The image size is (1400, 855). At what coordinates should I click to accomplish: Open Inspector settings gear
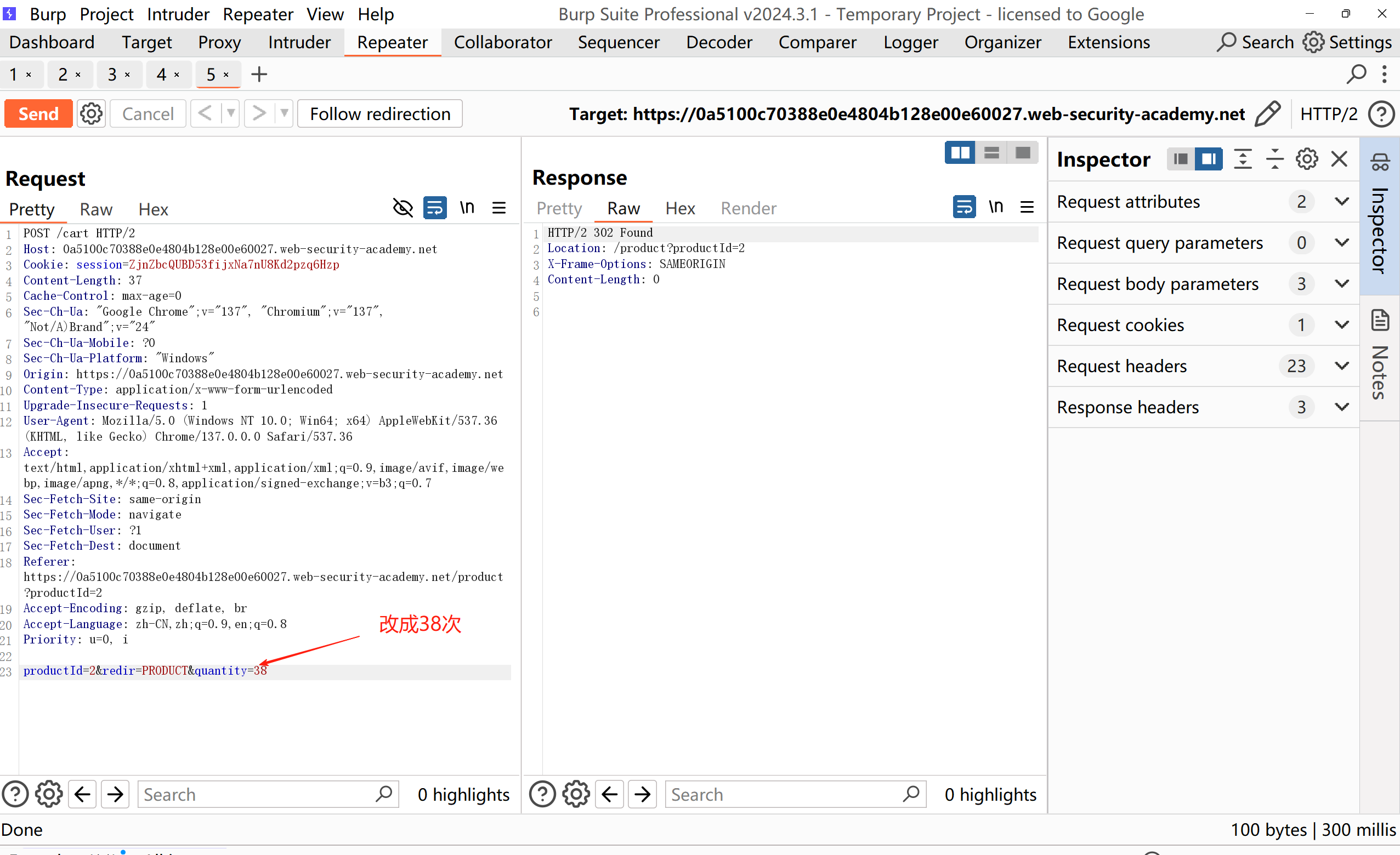(x=1307, y=159)
